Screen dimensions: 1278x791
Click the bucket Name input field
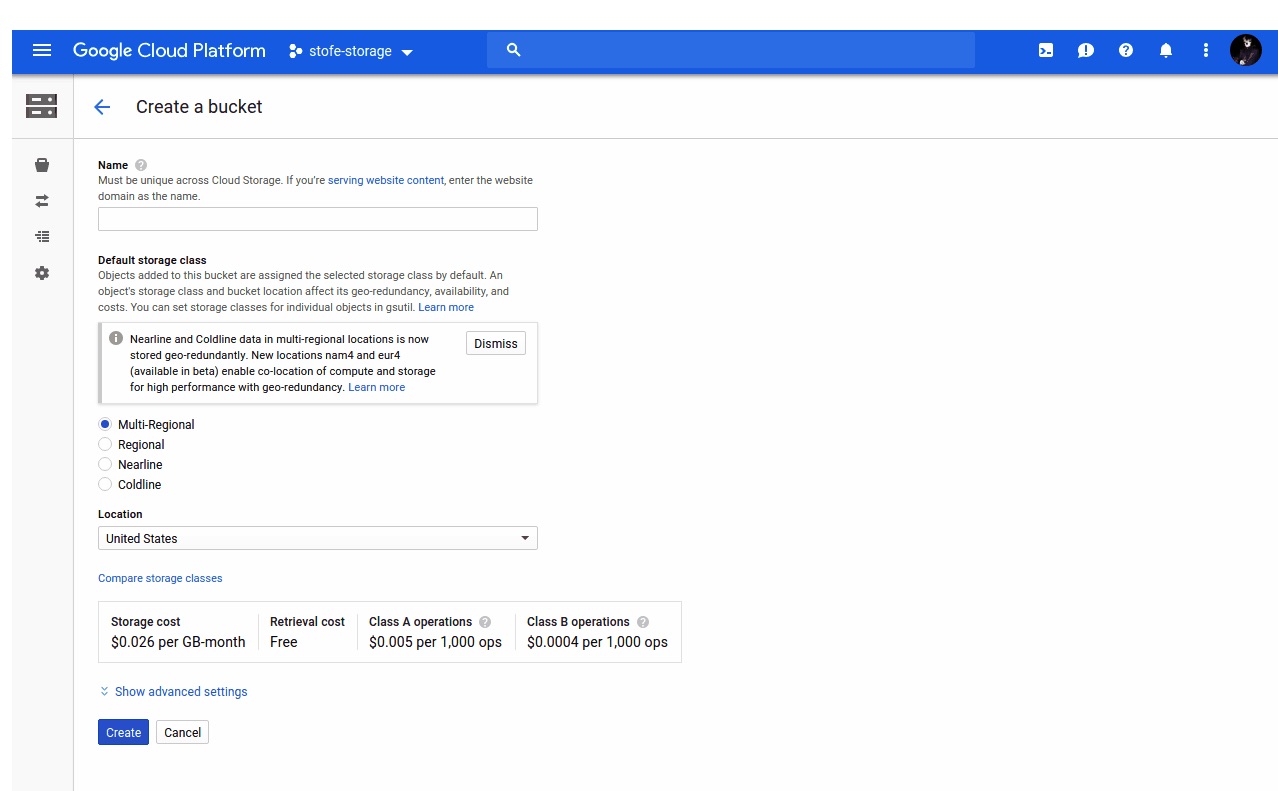(317, 219)
